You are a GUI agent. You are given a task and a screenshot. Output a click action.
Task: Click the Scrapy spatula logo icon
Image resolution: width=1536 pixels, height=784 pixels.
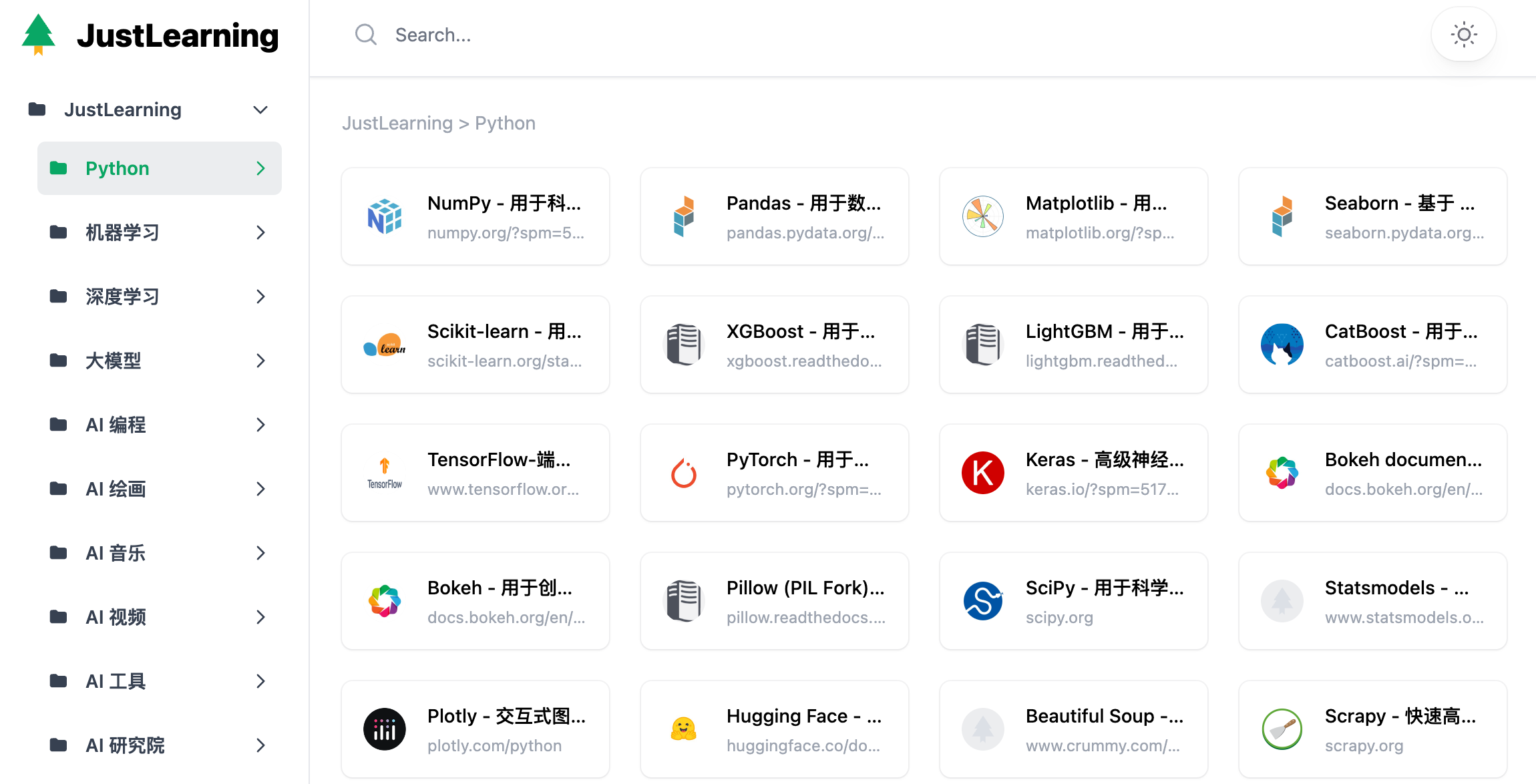[1282, 729]
